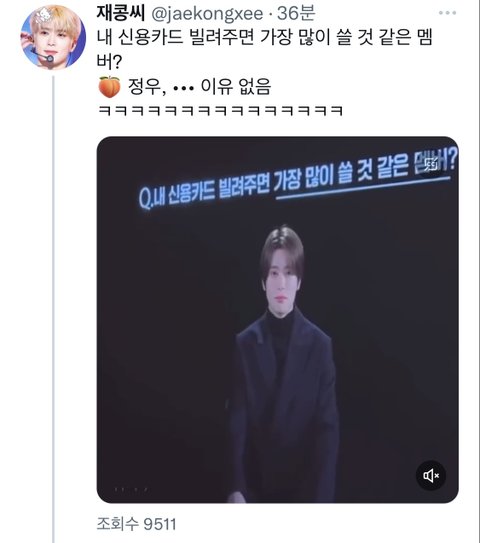Click the 조회수 9511 view count
The height and width of the screenshot is (543, 480).
(x=136, y=524)
